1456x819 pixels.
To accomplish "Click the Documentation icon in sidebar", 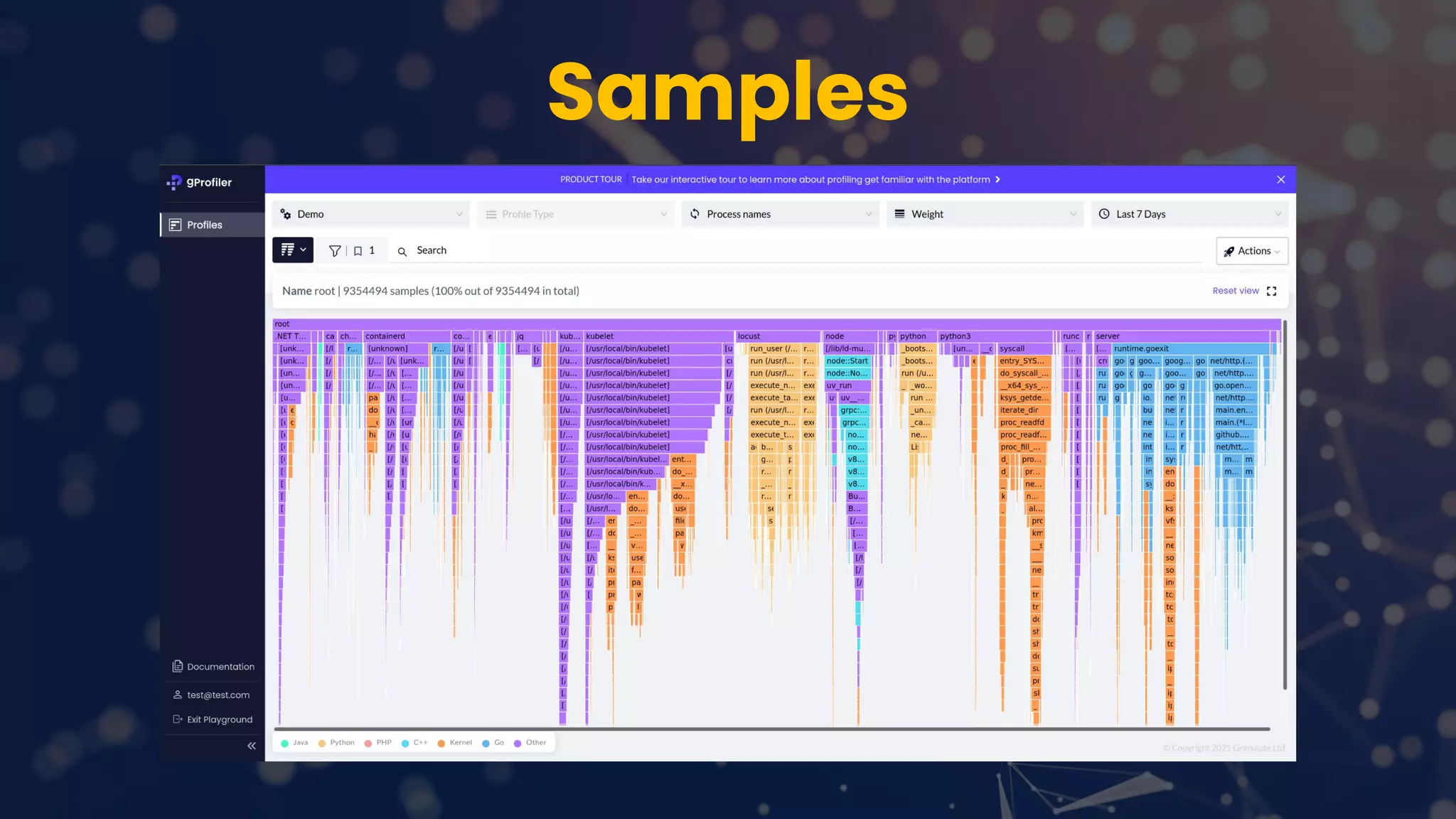I will [x=178, y=666].
